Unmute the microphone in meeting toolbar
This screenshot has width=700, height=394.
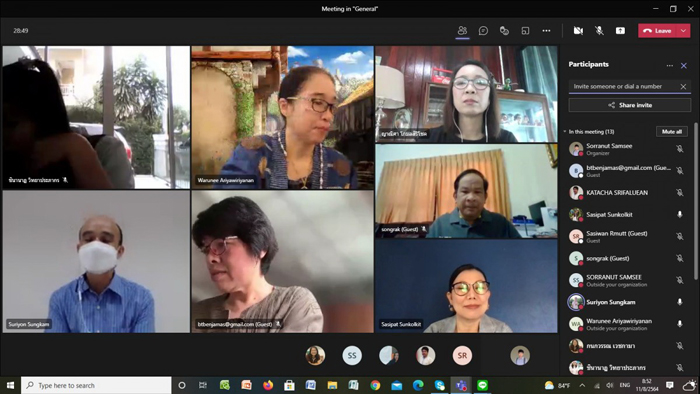599,31
